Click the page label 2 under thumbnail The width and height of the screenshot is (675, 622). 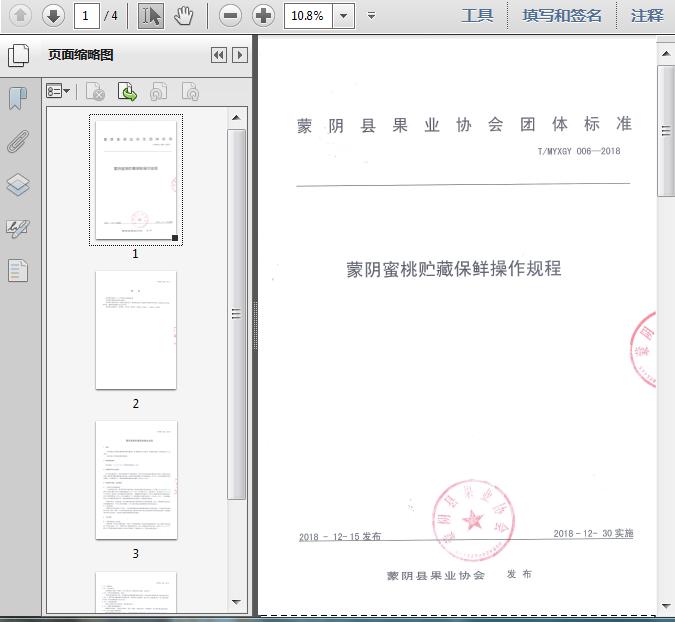[136, 404]
